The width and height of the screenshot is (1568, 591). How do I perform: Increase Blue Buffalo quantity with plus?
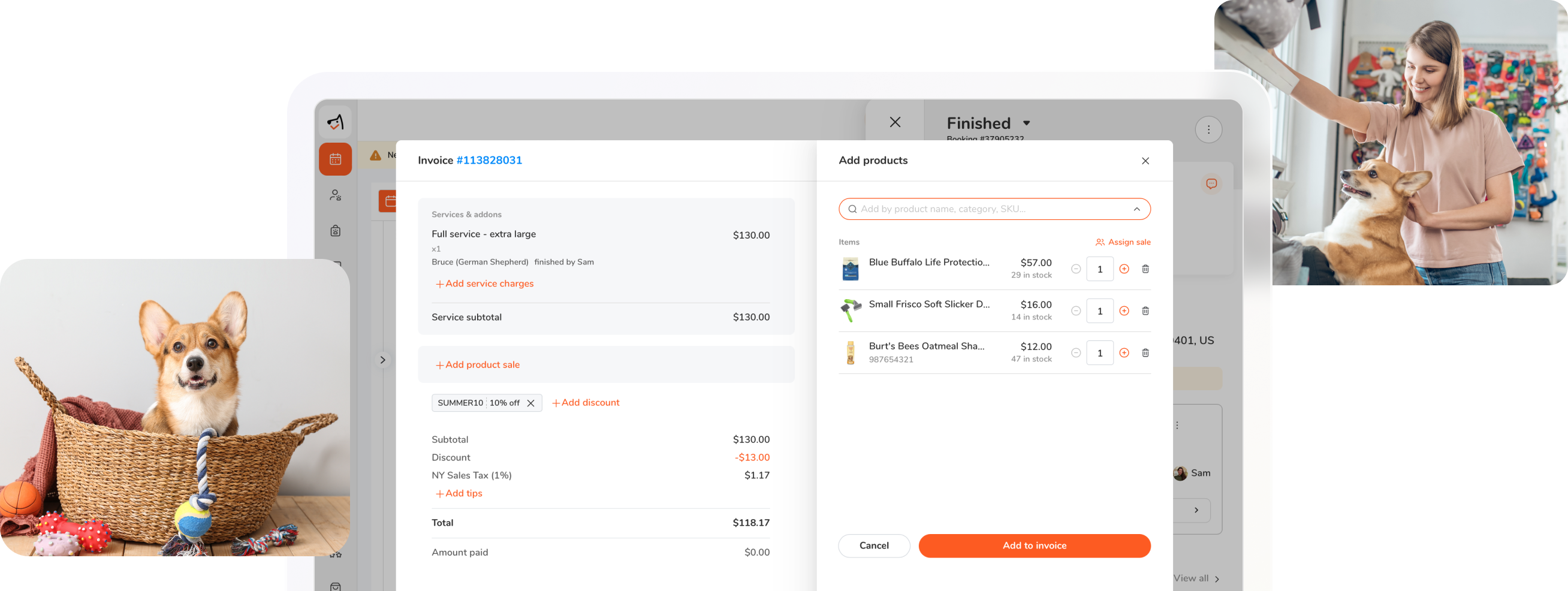pyautogui.click(x=1124, y=269)
